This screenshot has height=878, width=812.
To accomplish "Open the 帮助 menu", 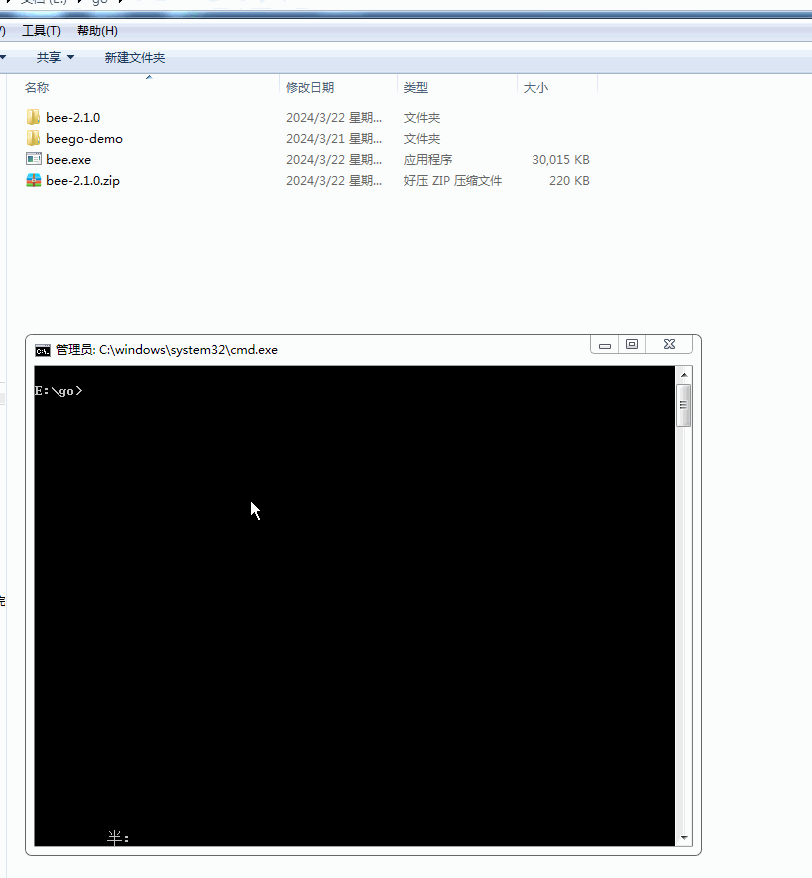I will pyautogui.click(x=95, y=30).
